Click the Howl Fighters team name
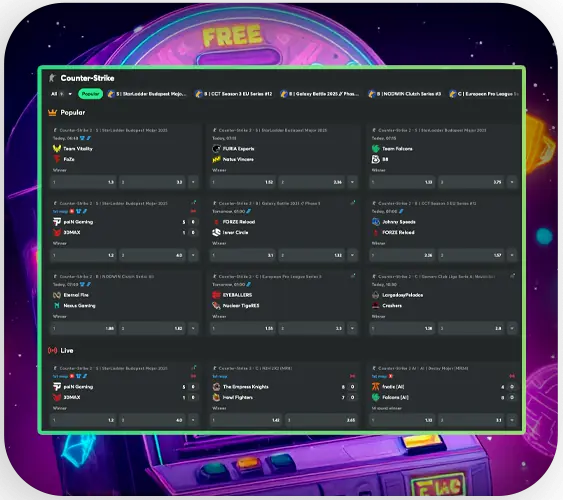 point(237,397)
